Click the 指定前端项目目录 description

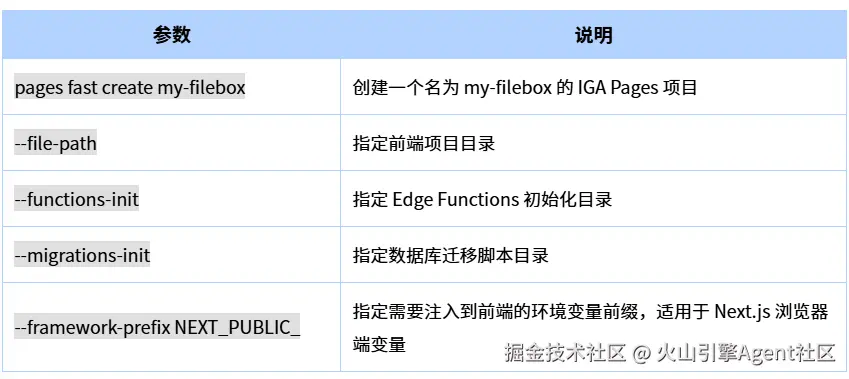click(x=424, y=143)
